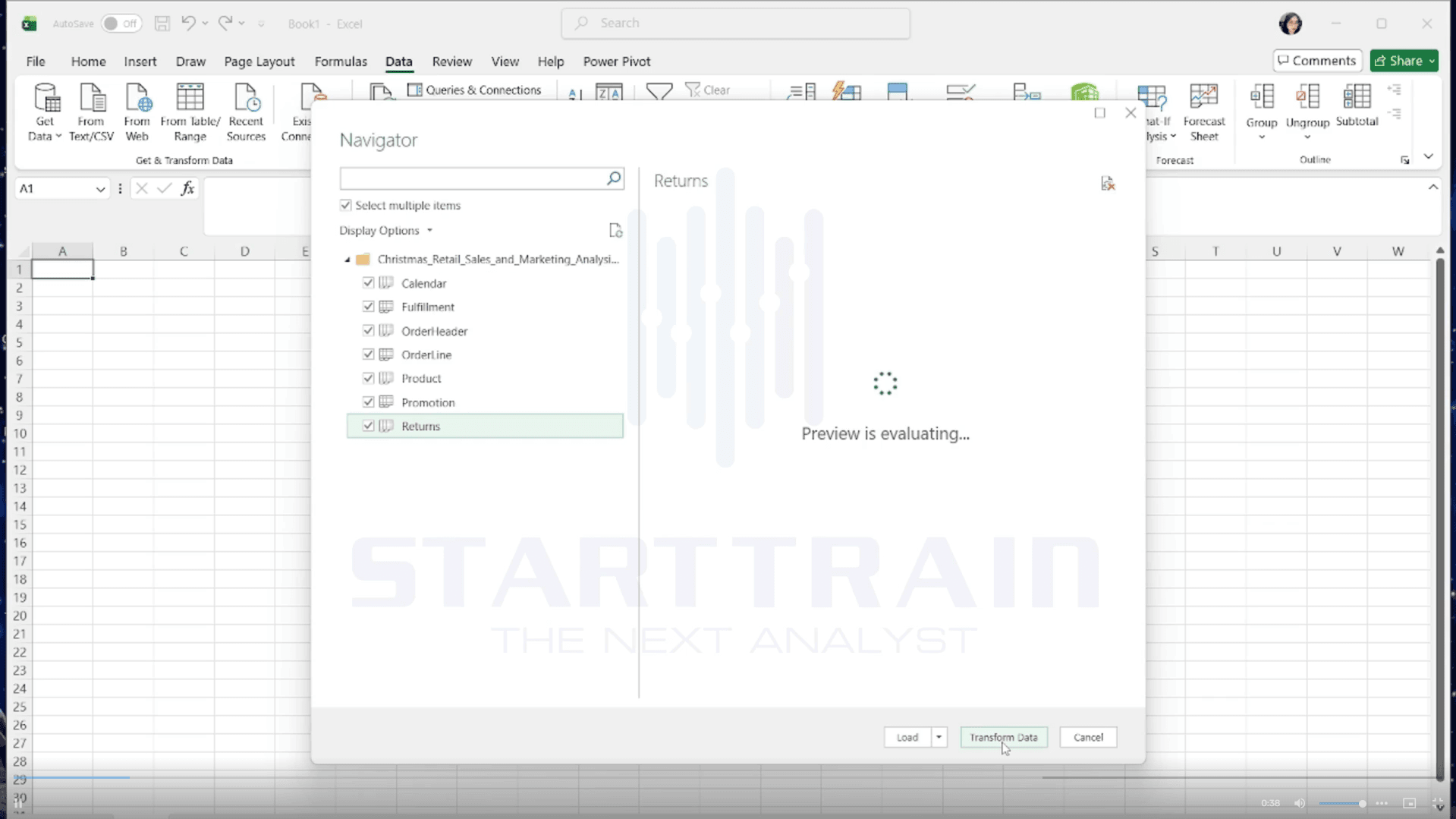Click the Cancel button in Navigator
The height and width of the screenshot is (819, 1456).
pos(1088,737)
